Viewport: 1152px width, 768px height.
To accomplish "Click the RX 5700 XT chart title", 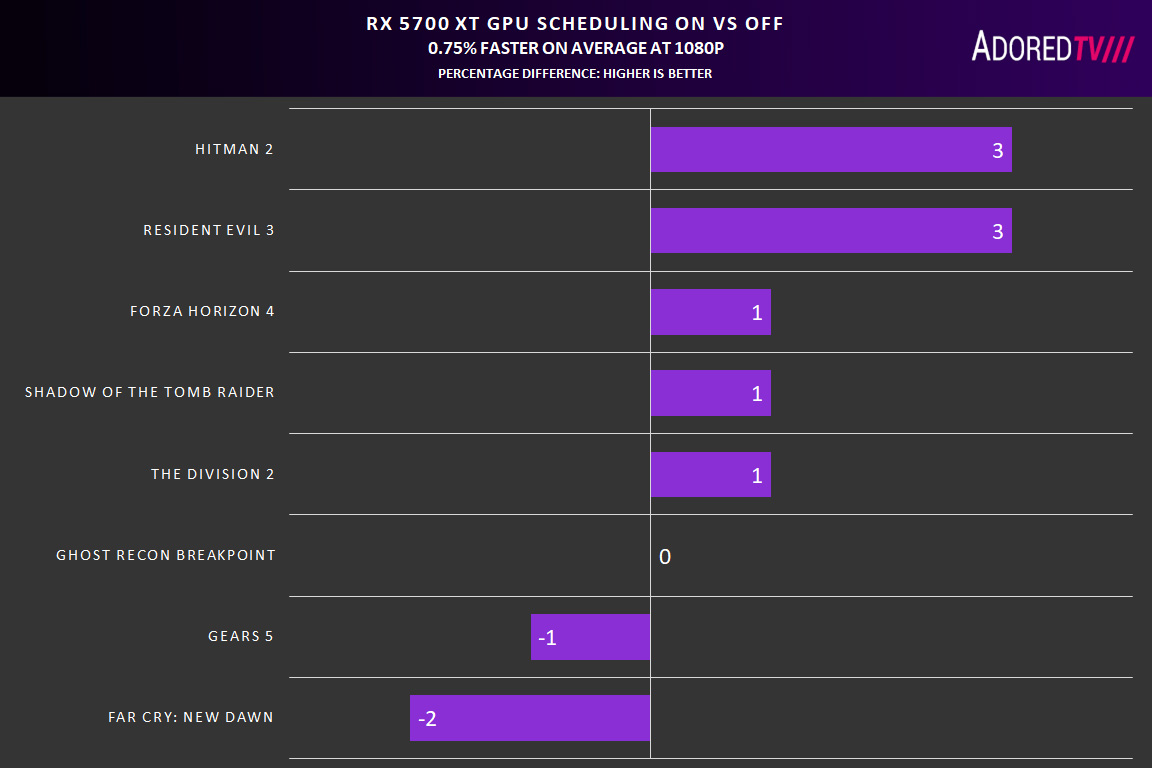I will [x=575, y=24].
